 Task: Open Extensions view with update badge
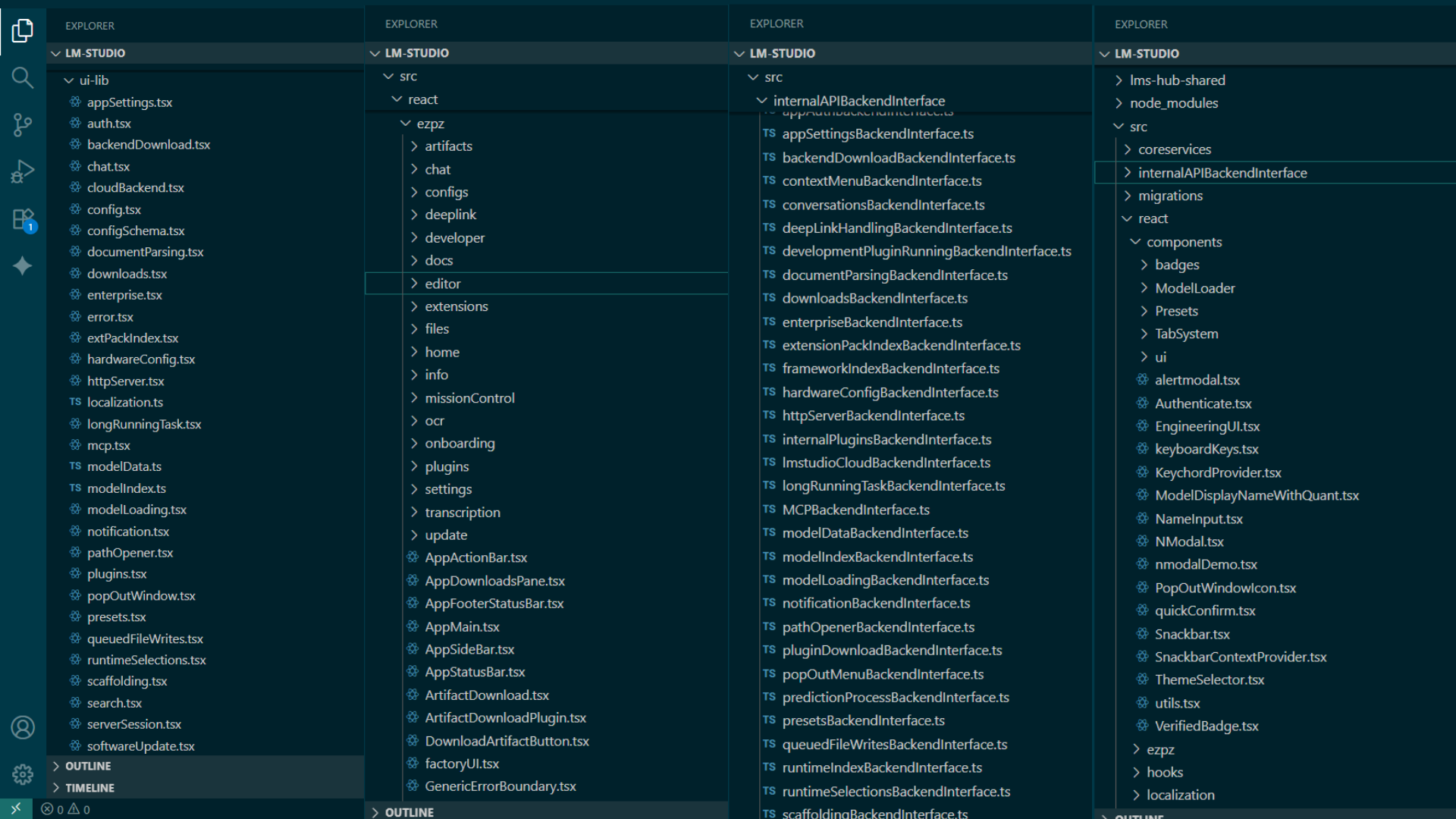point(23,220)
